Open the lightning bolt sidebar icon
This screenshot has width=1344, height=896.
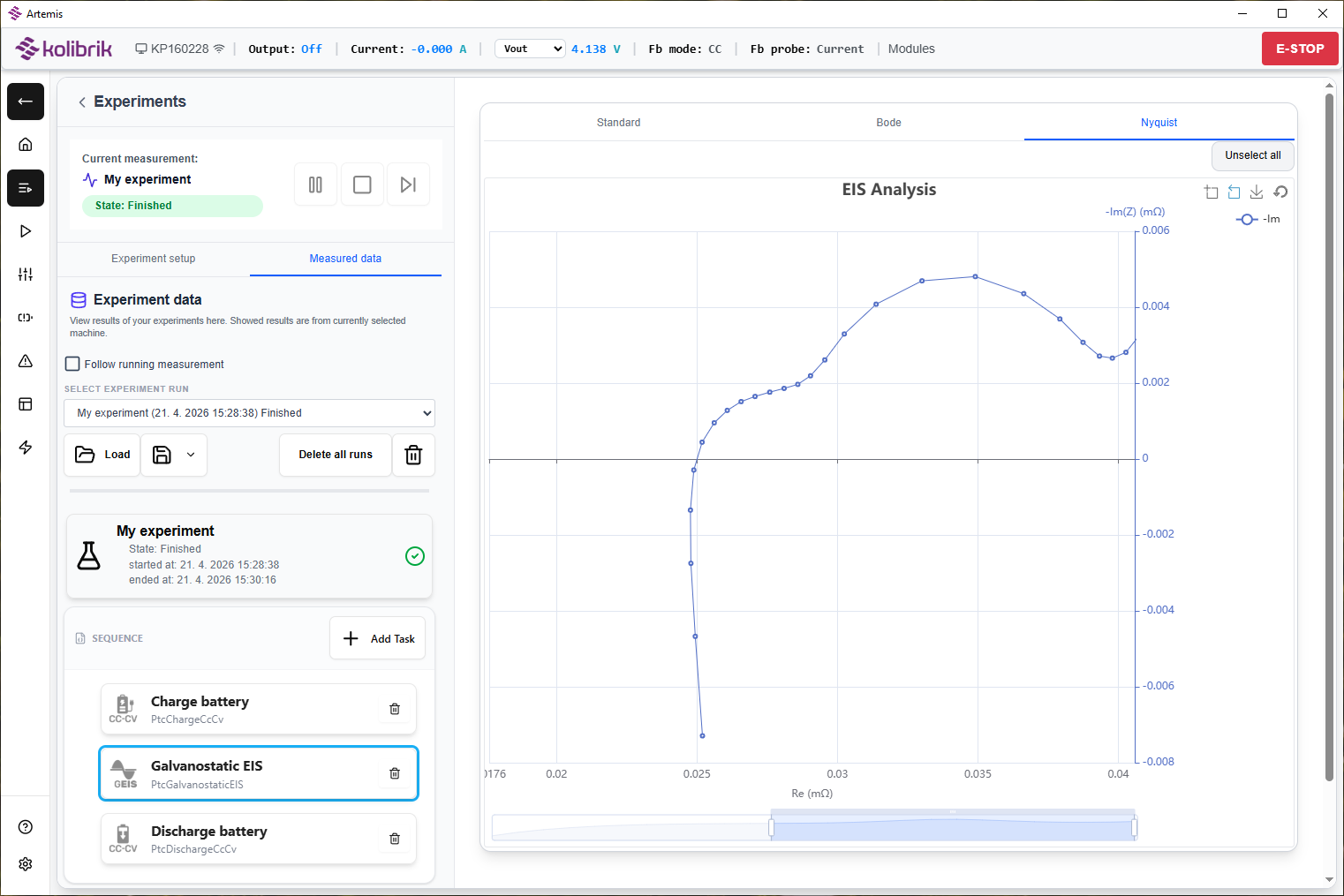26,448
